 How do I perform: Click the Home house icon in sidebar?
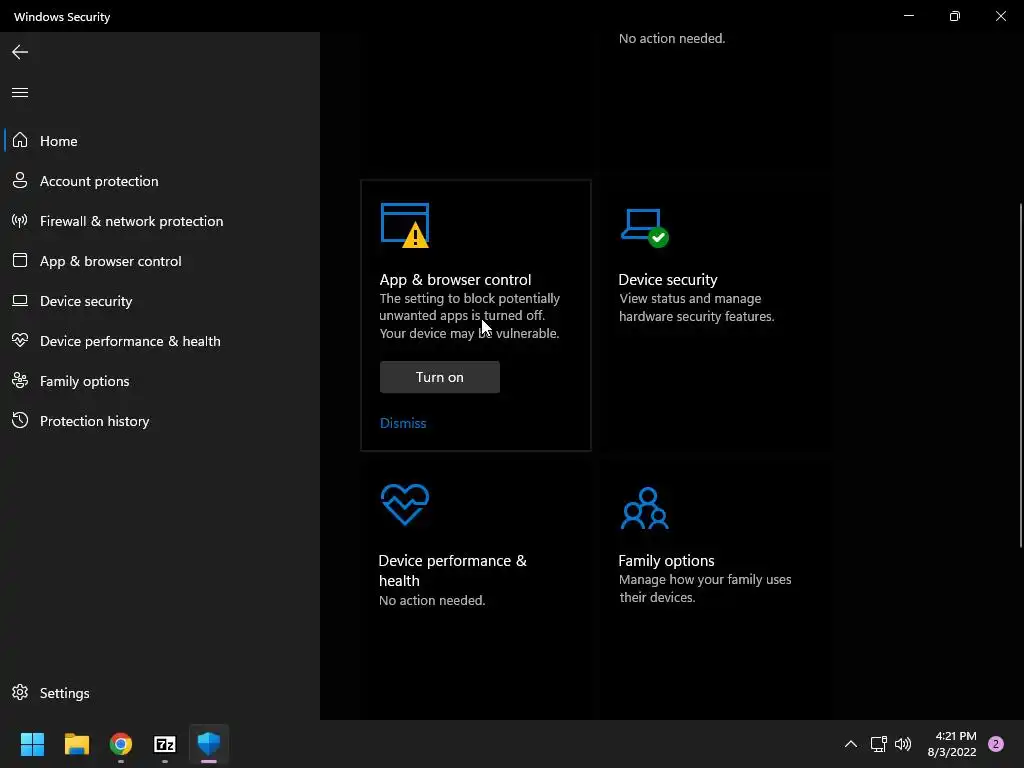coord(20,140)
